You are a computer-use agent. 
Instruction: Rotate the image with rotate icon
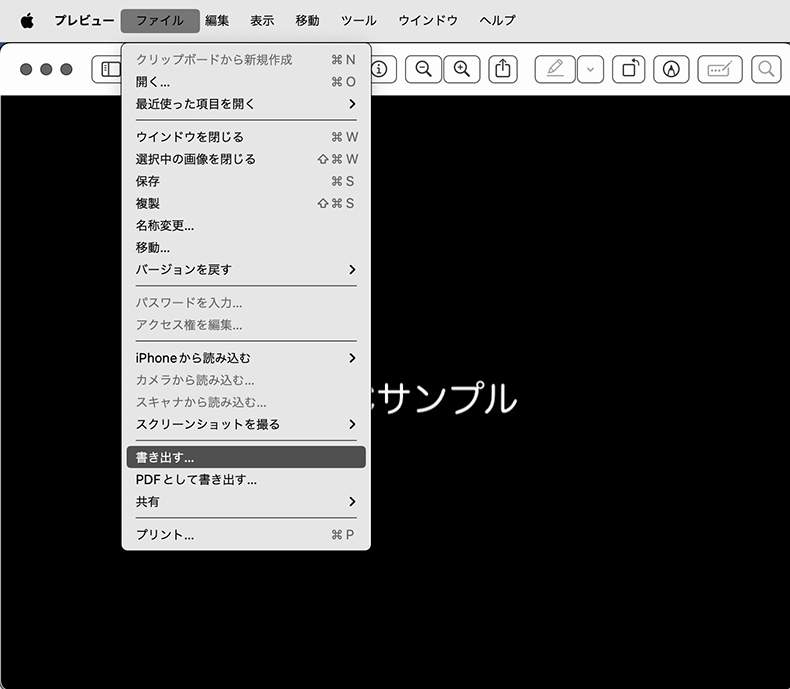(x=629, y=69)
